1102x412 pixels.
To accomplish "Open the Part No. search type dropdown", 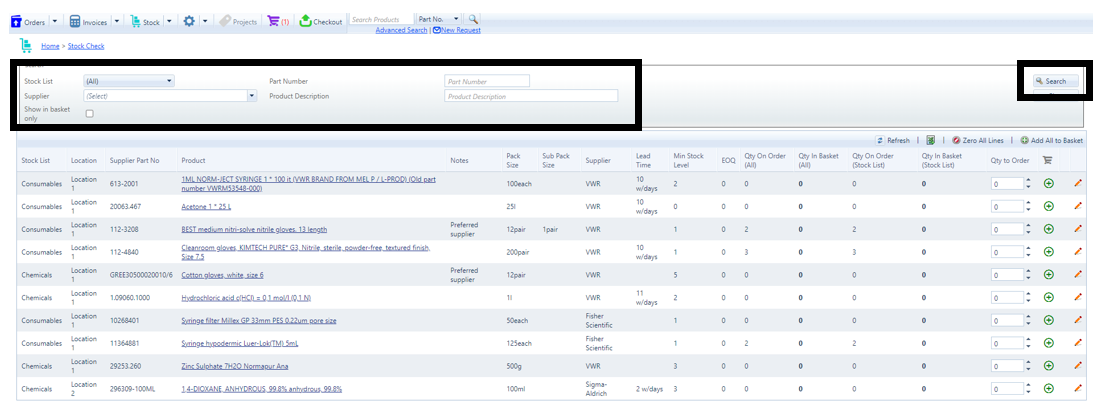I will 439,20.
